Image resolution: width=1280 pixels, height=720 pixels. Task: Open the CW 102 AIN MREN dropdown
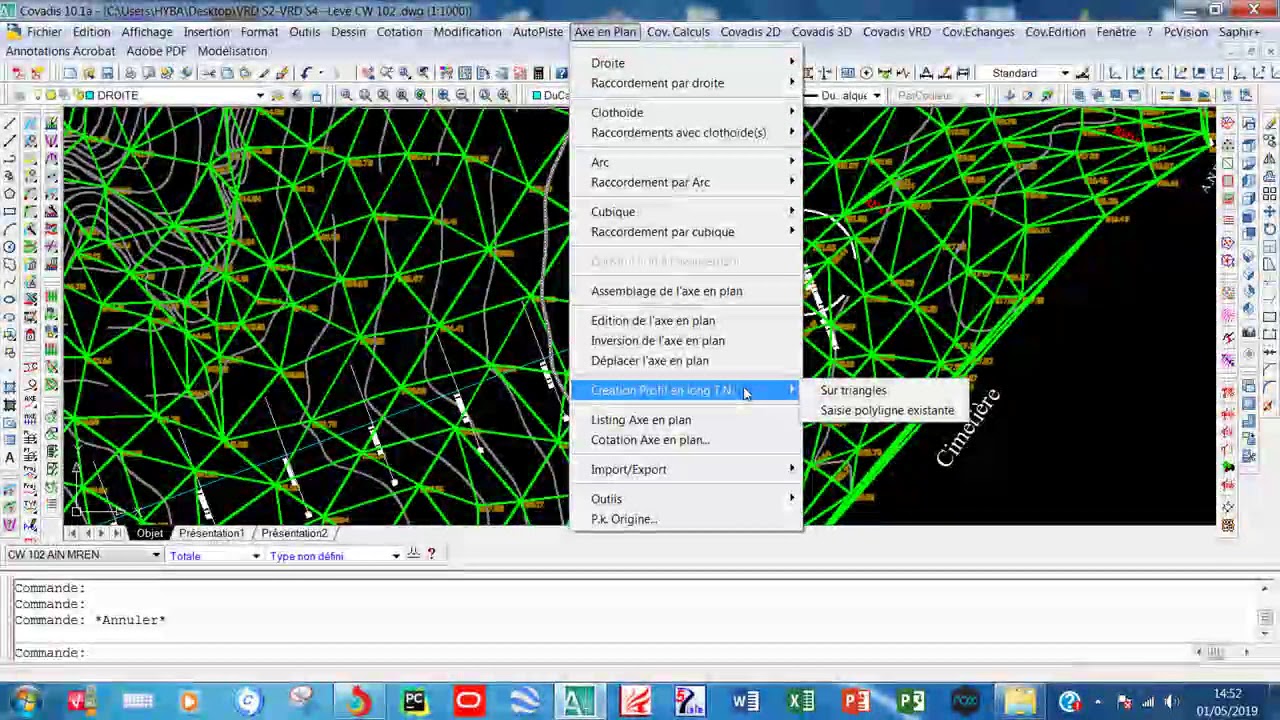click(x=156, y=556)
